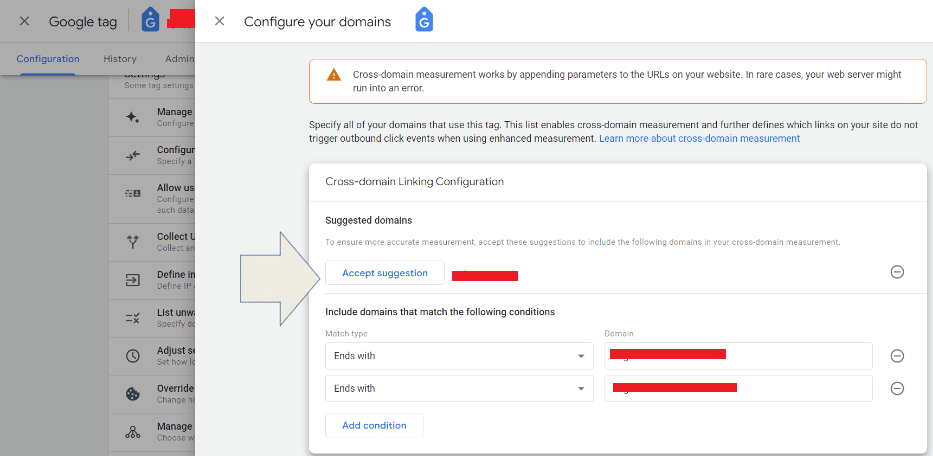Click the List unwanted referrals icon
The image size is (933, 456).
133,318
